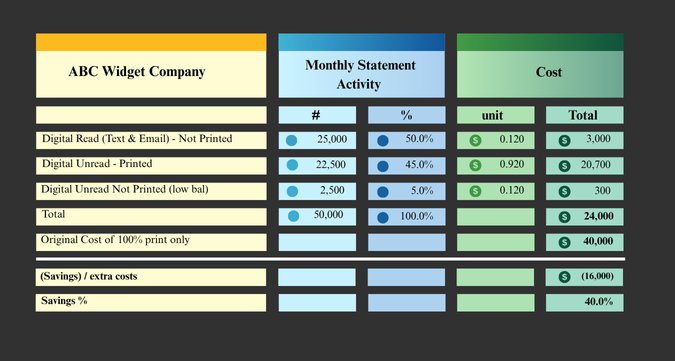The width and height of the screenshot is (675, 361).
Task: Click the blue circle icon beside 25,000
Action: pos(291,140)
